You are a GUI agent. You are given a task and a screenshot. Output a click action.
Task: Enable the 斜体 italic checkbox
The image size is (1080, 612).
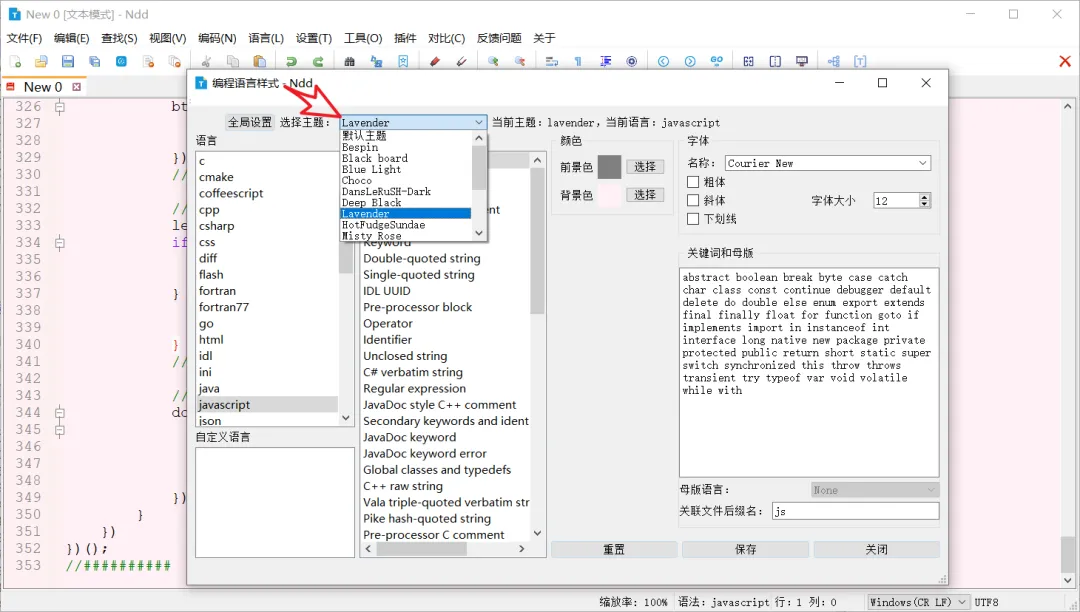tap(693, 200)
